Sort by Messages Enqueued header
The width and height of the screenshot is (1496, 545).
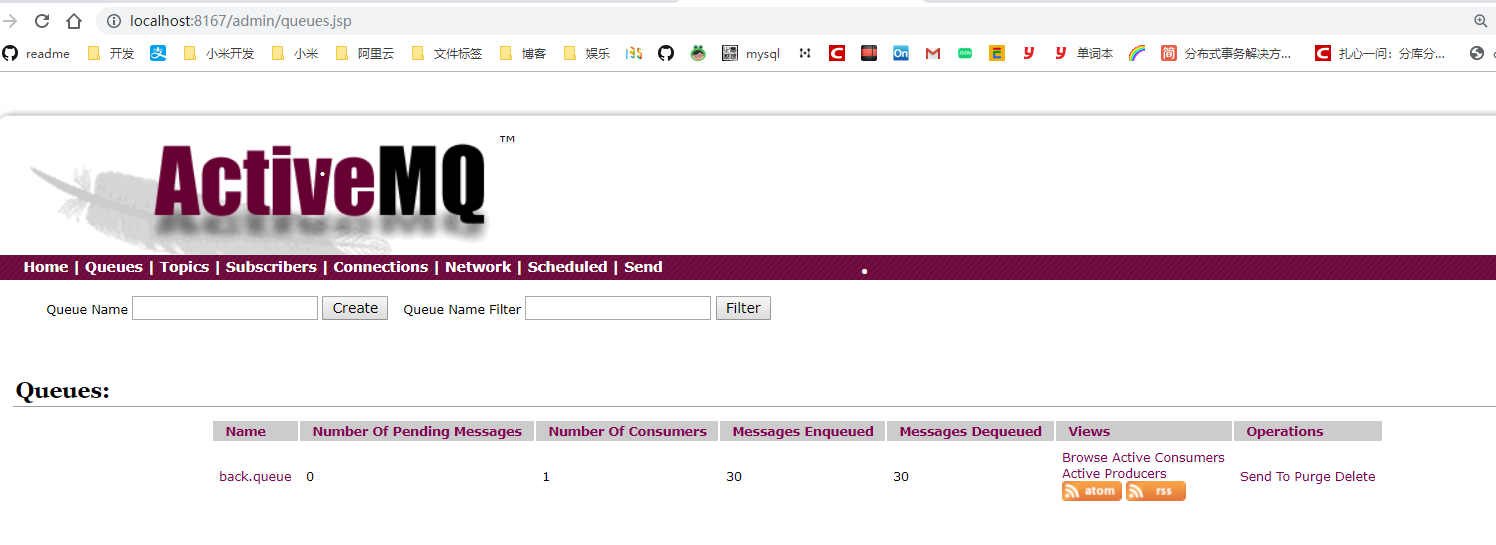pyautogui.click(x=803, y=432)
